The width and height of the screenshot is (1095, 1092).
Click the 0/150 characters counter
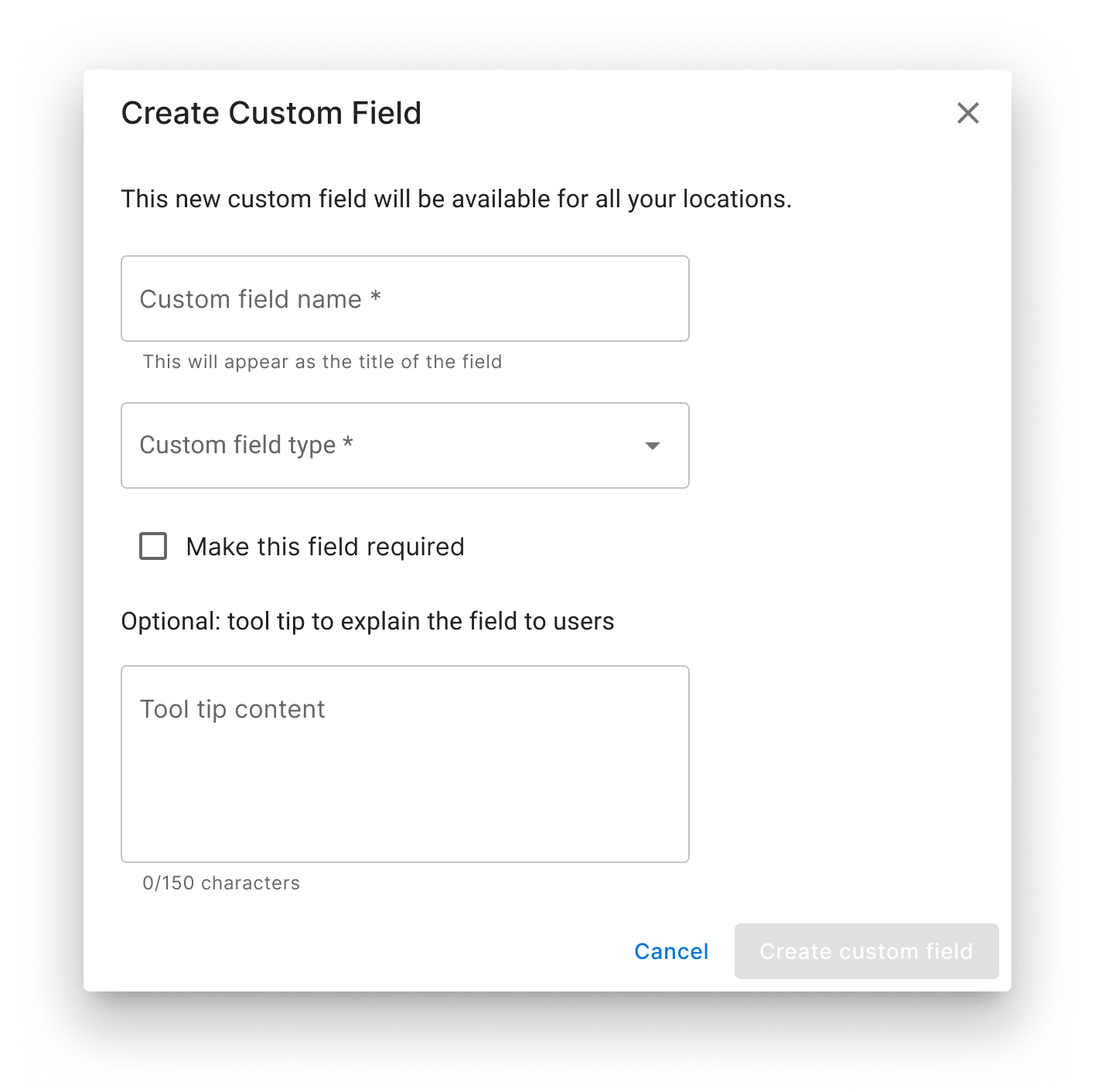pyautogui.click(x=221, y=882)
